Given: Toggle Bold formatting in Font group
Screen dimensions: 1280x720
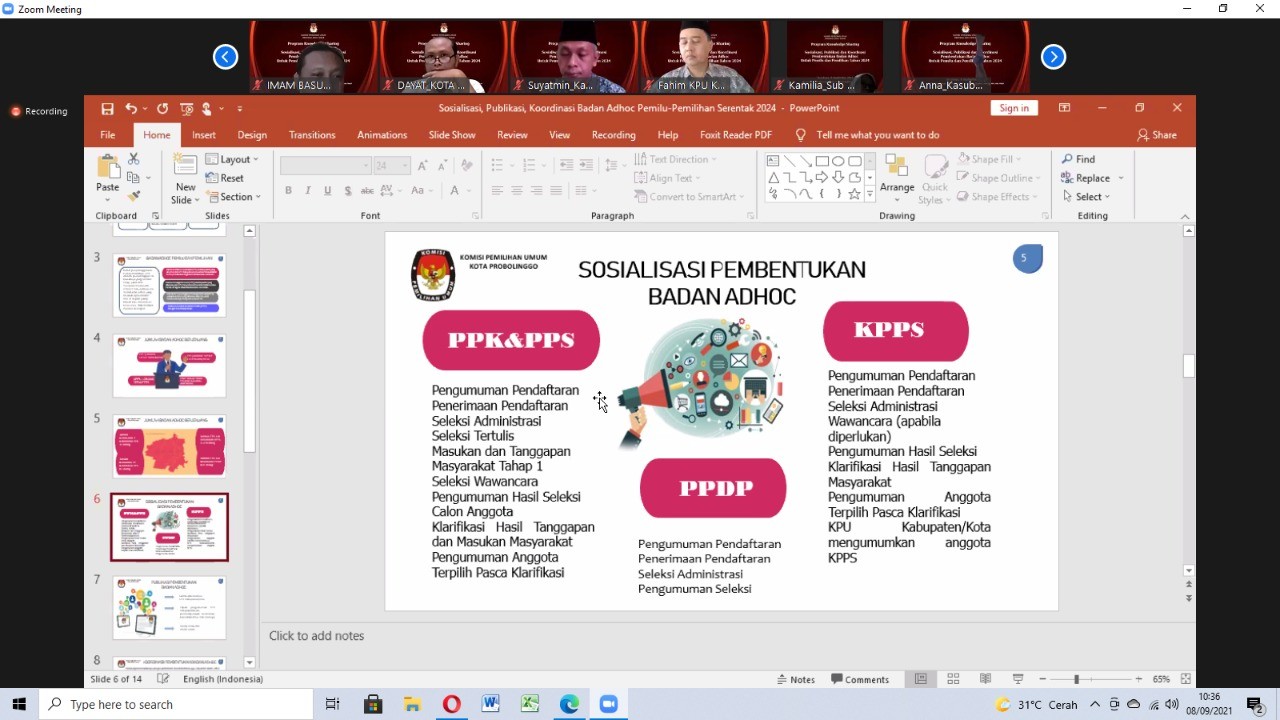Looking at the screenshot, I should [288, 191].
